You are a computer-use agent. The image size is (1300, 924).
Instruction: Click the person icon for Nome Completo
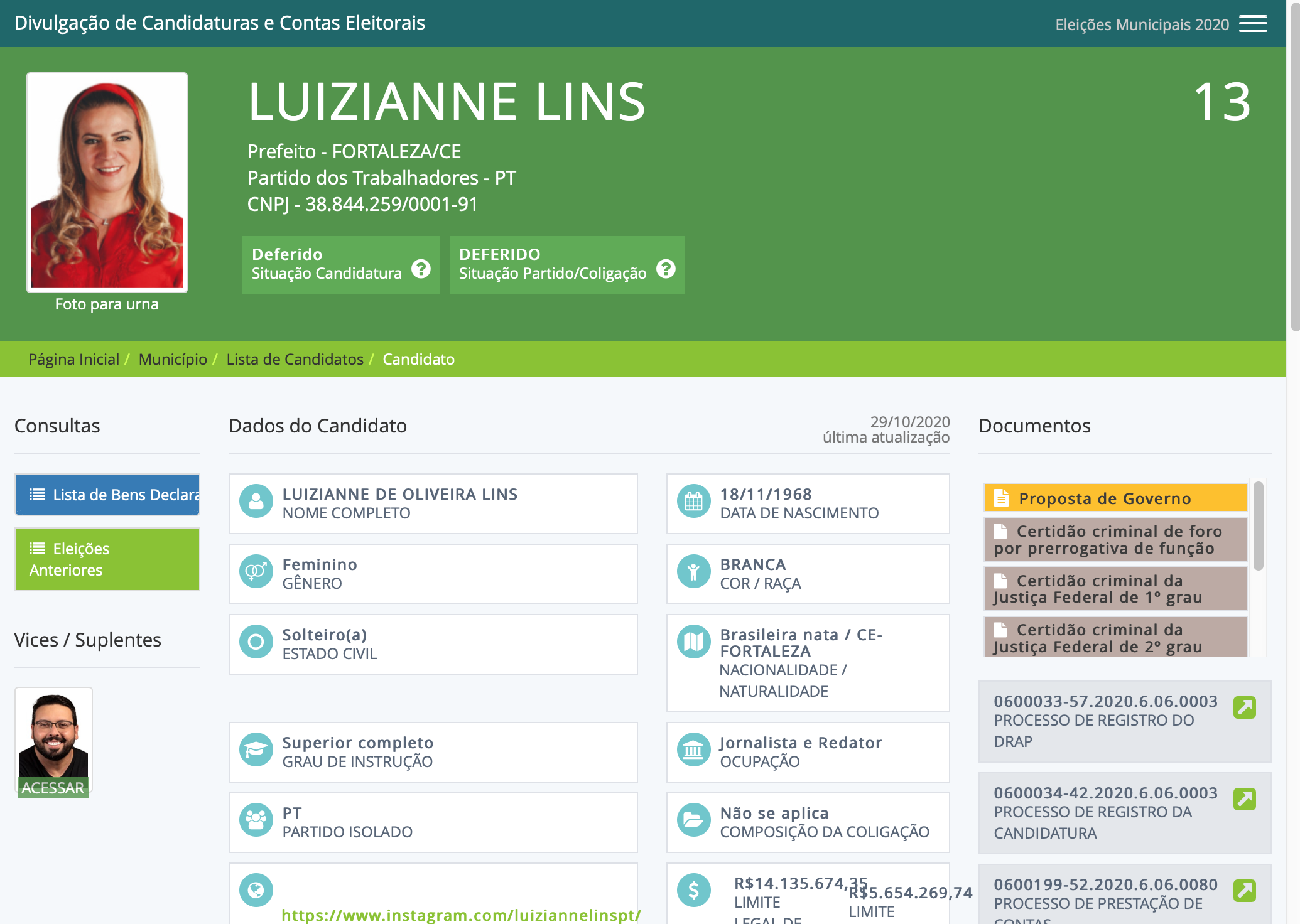[x=256, y=502]
